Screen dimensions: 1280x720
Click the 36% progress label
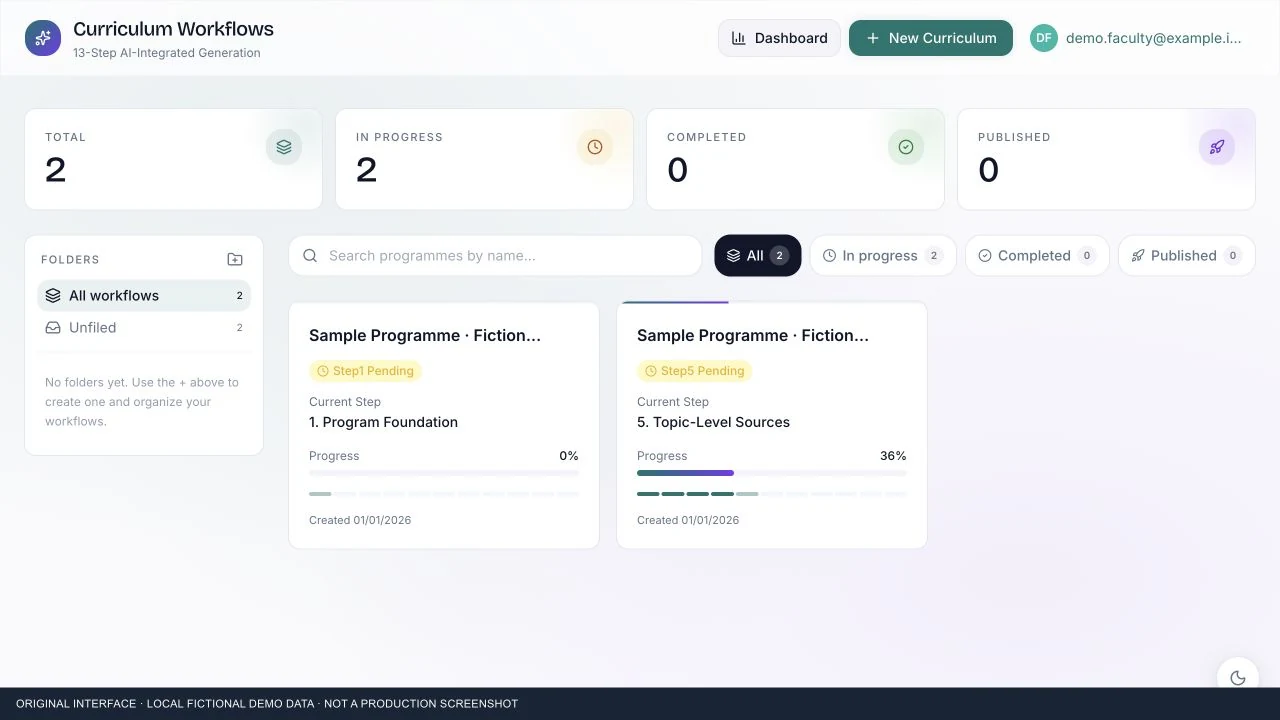(893, 456)
